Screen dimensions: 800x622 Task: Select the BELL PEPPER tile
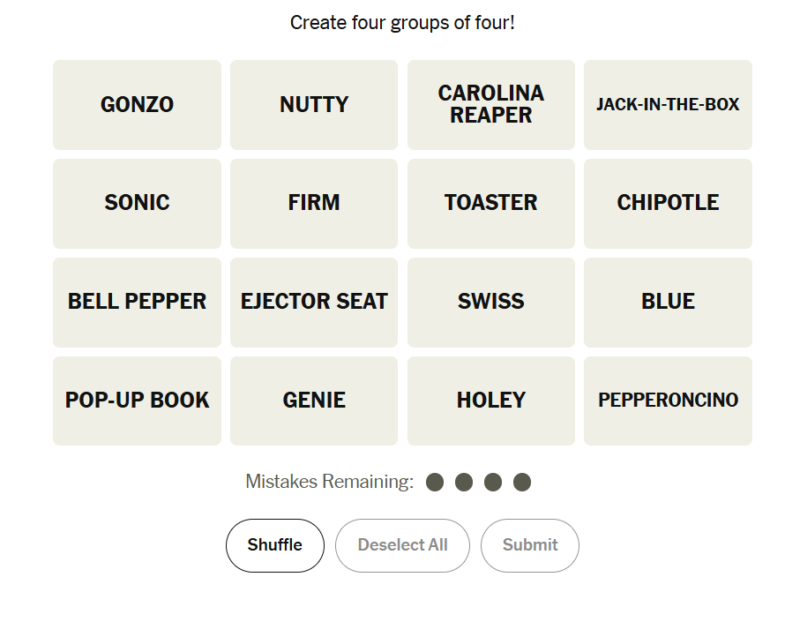click(x=137, y=302)
